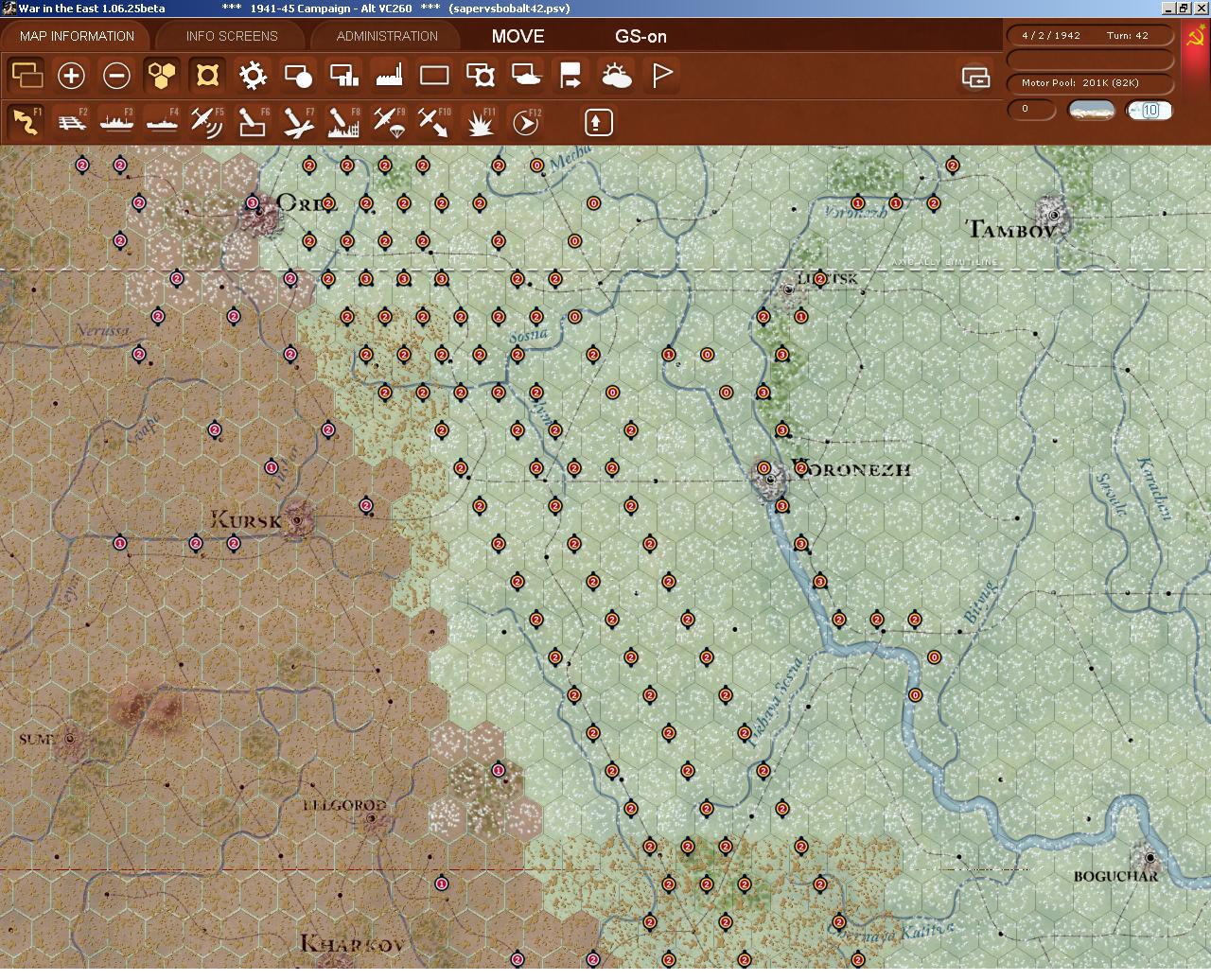The height and width of the screenshot is (980, 1211).
Task: Click the GS-on status label
Action: tap(641, 37)
